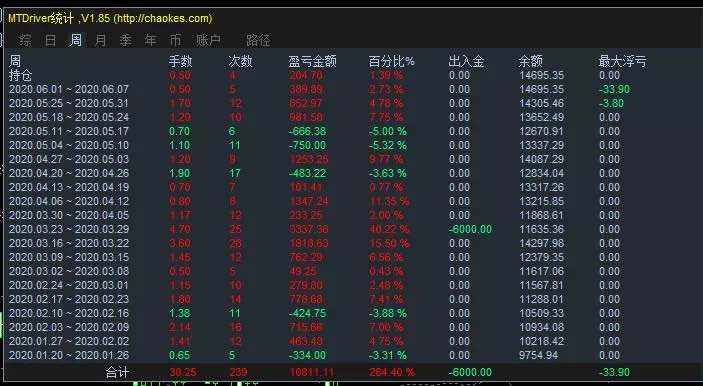Click the -750.00 loss amount

coord(307,145)
